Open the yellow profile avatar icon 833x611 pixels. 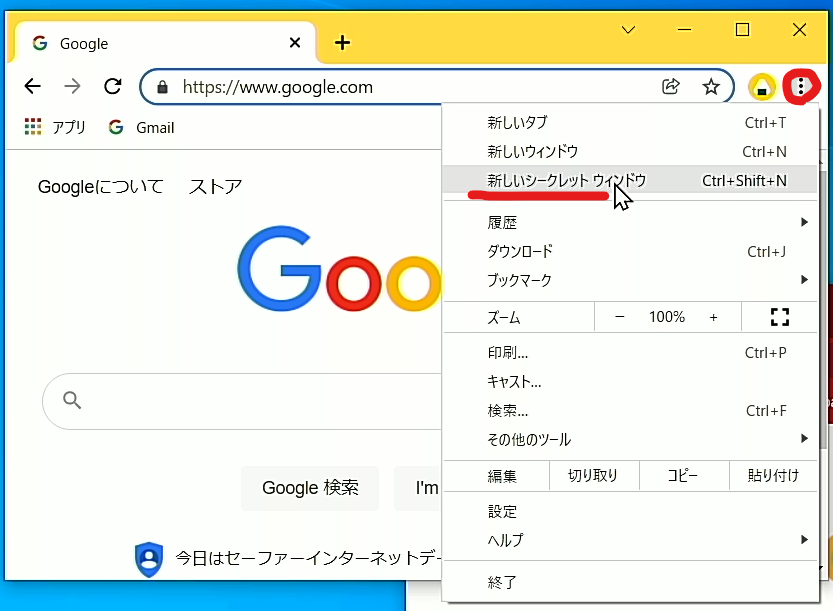(x=761, y=87)
